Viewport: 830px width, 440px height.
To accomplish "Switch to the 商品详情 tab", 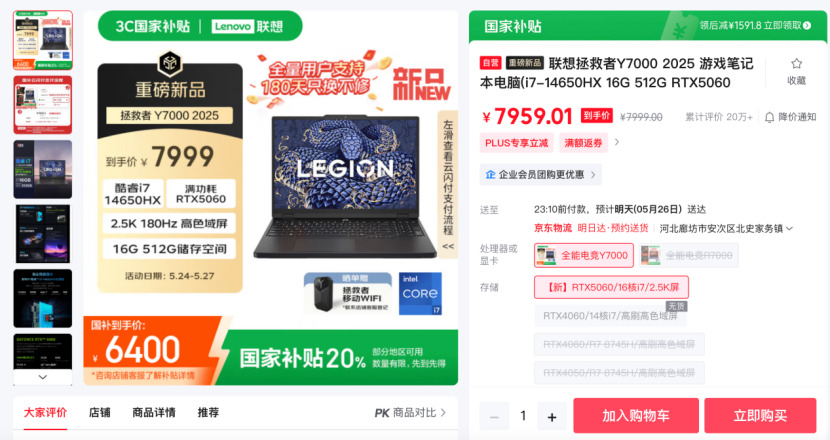I will (154, 412).
